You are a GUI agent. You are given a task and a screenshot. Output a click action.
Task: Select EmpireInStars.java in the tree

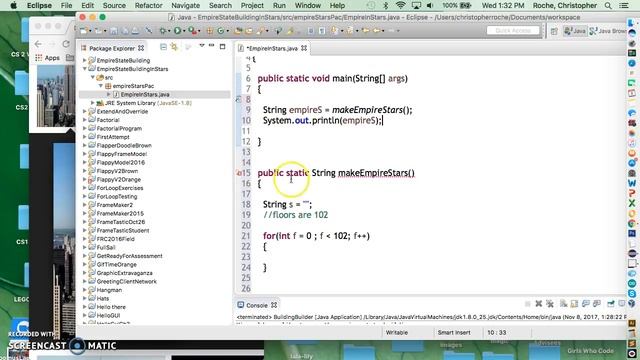[145, 94]
